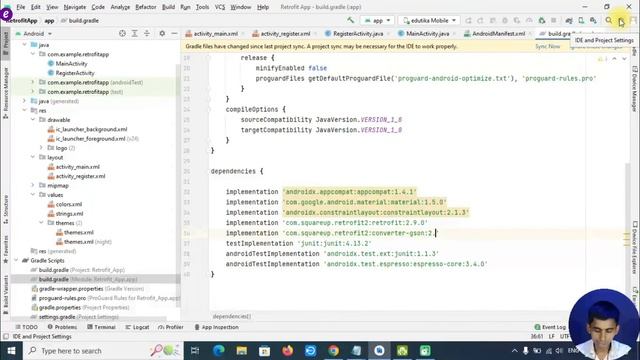The width and height of the screenshot is (640, 360).
Task: Open the Build menu
Action: pos(168,7)
